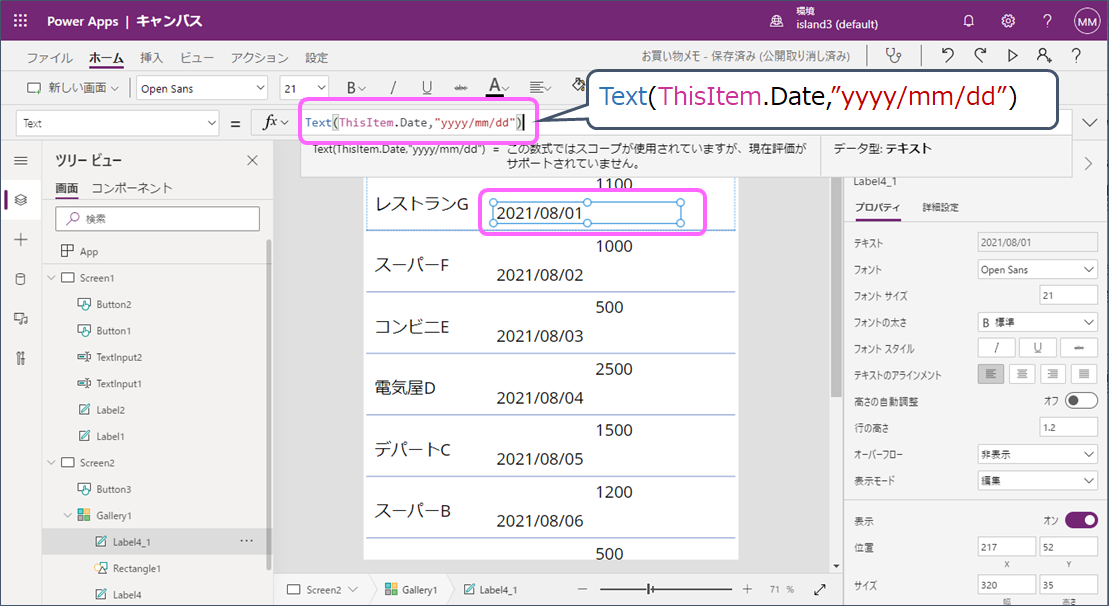This screenshot has width=1109, height=606.
Task: Run the app checker stethoscope icon
Action: pyautogui.click(x=893, y=56)
